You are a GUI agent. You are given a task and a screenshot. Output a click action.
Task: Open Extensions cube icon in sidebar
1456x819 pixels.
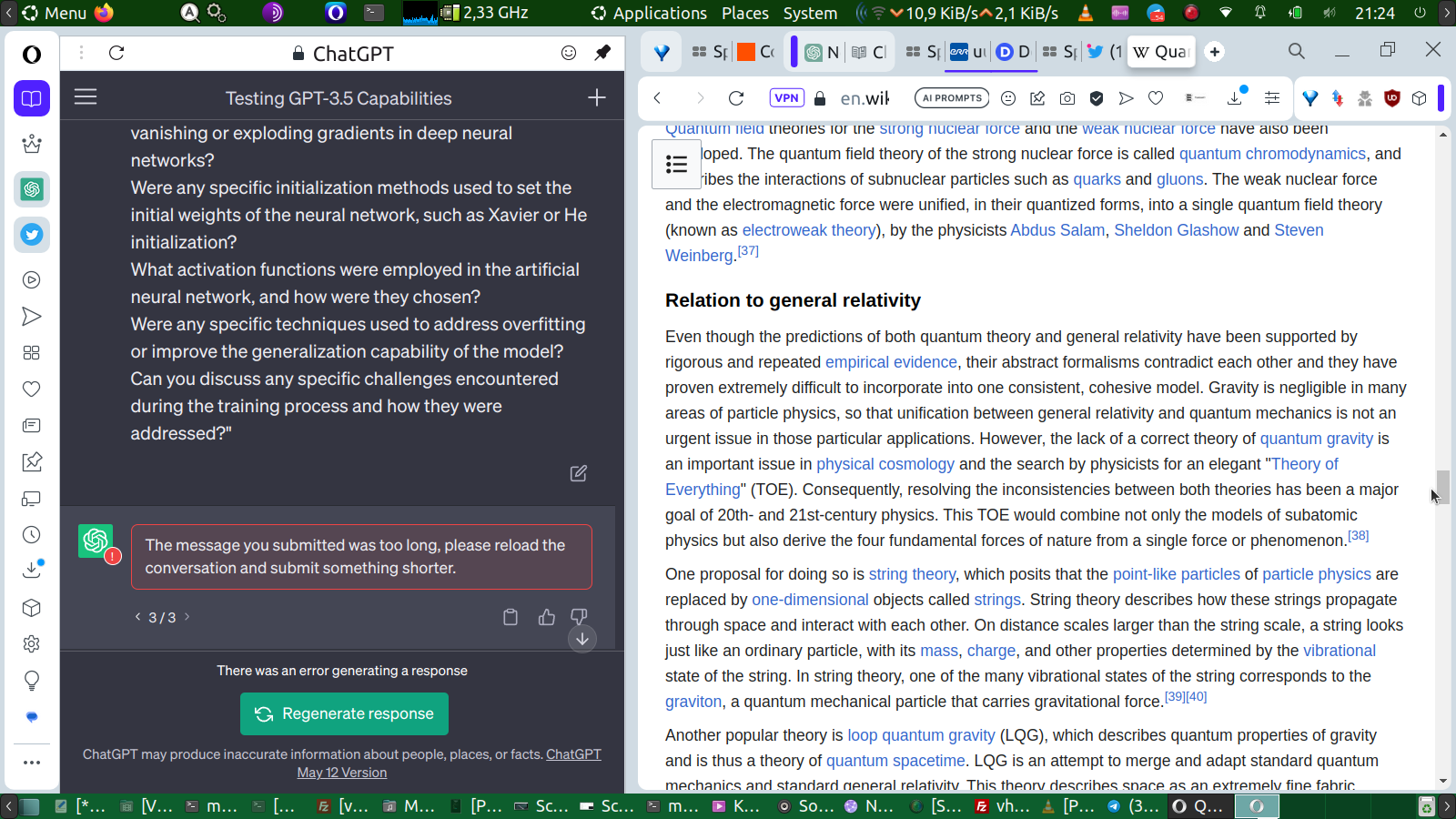pos(32,608)
